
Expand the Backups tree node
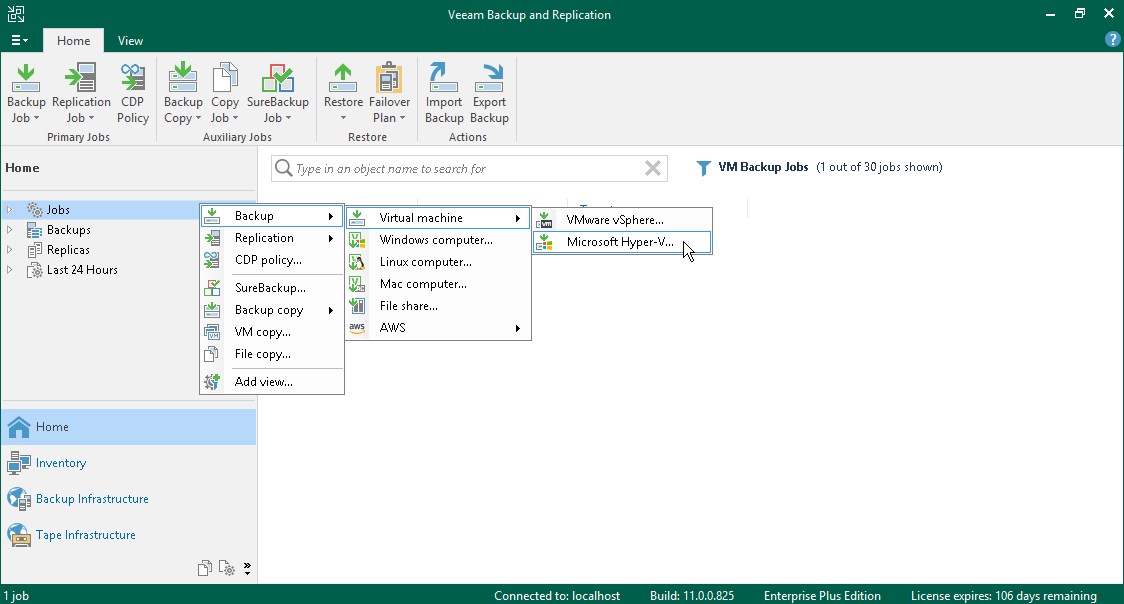(10, 230)
